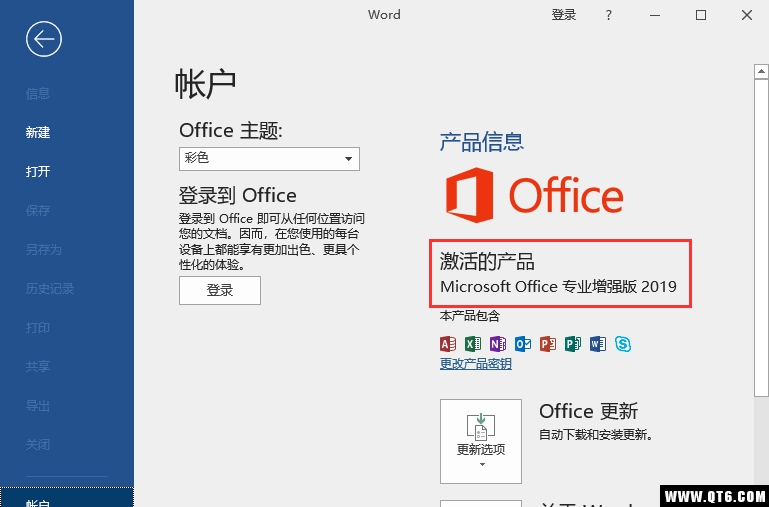Select 关闭 in the sidebar

[x=38, y=445]
